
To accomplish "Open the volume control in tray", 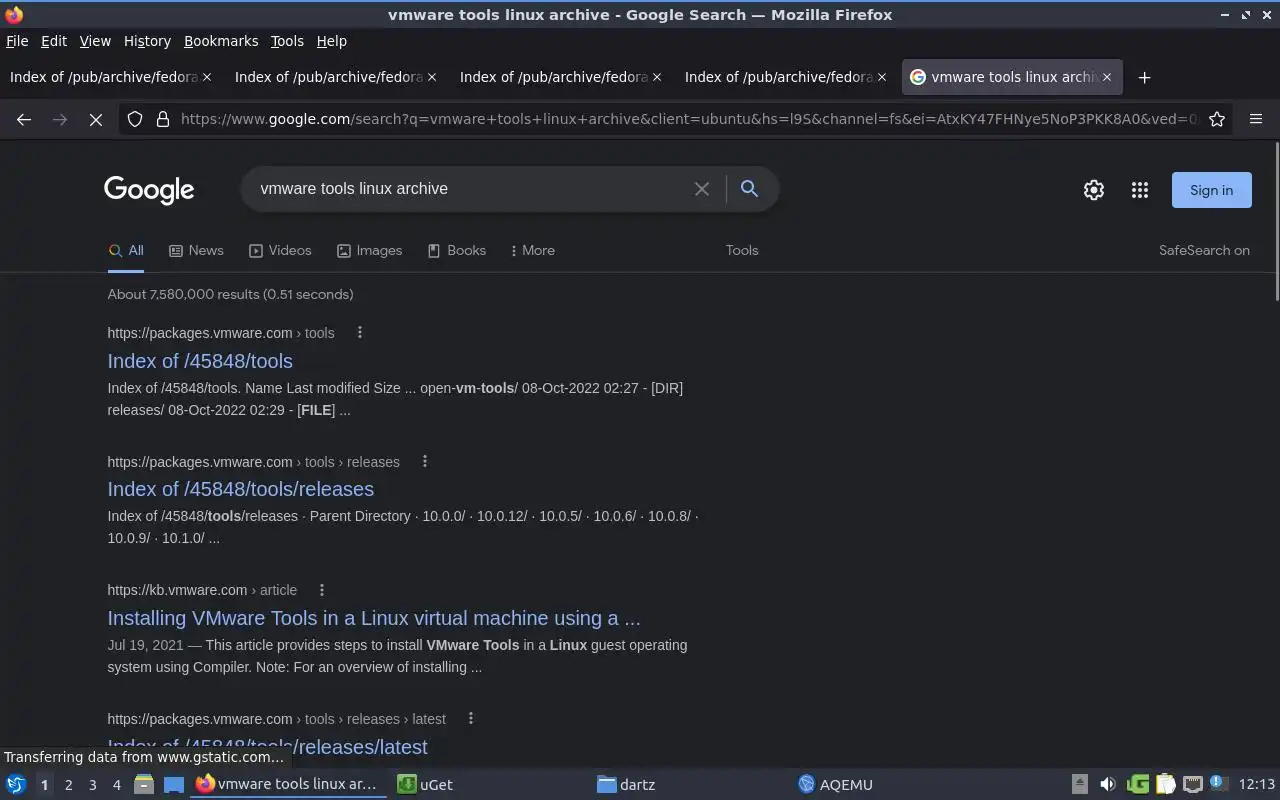I will [1107, 784].
